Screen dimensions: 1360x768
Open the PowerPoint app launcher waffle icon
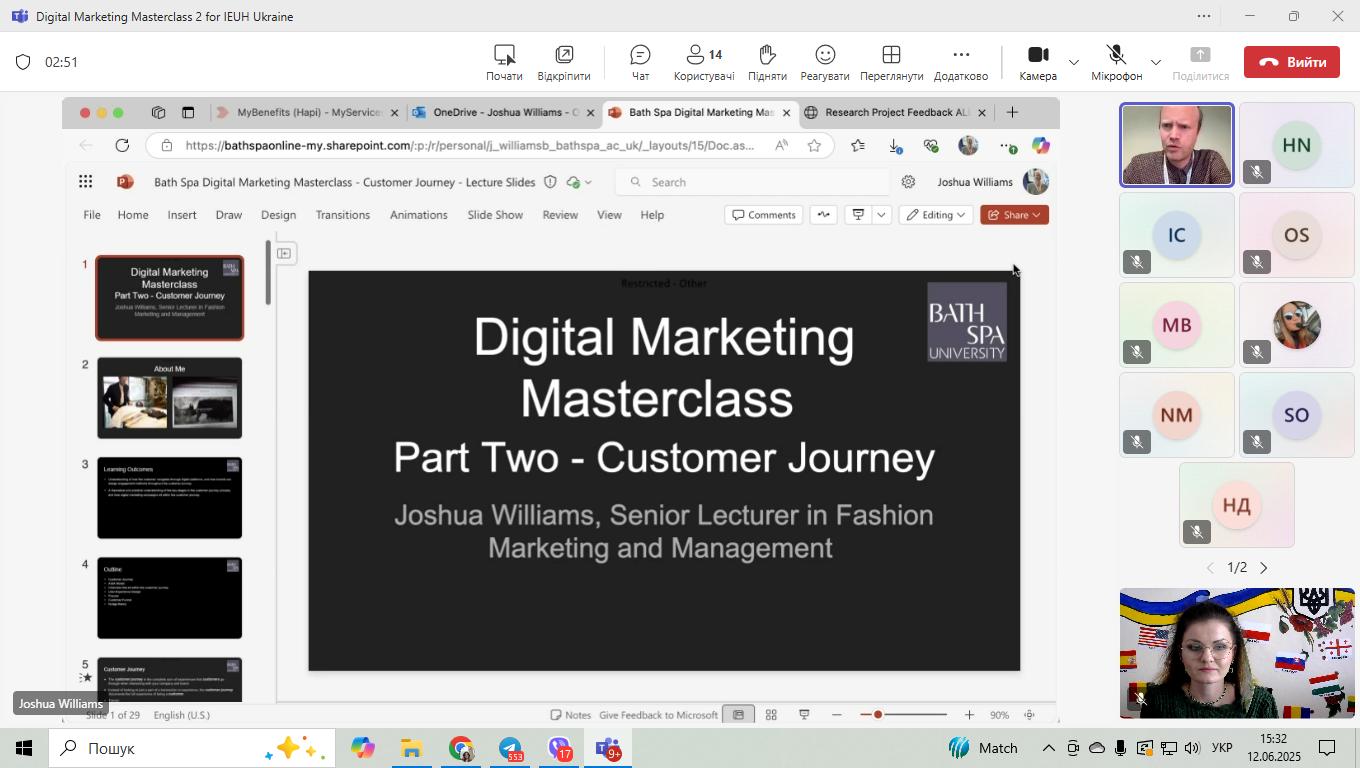(x=86, y=182)
